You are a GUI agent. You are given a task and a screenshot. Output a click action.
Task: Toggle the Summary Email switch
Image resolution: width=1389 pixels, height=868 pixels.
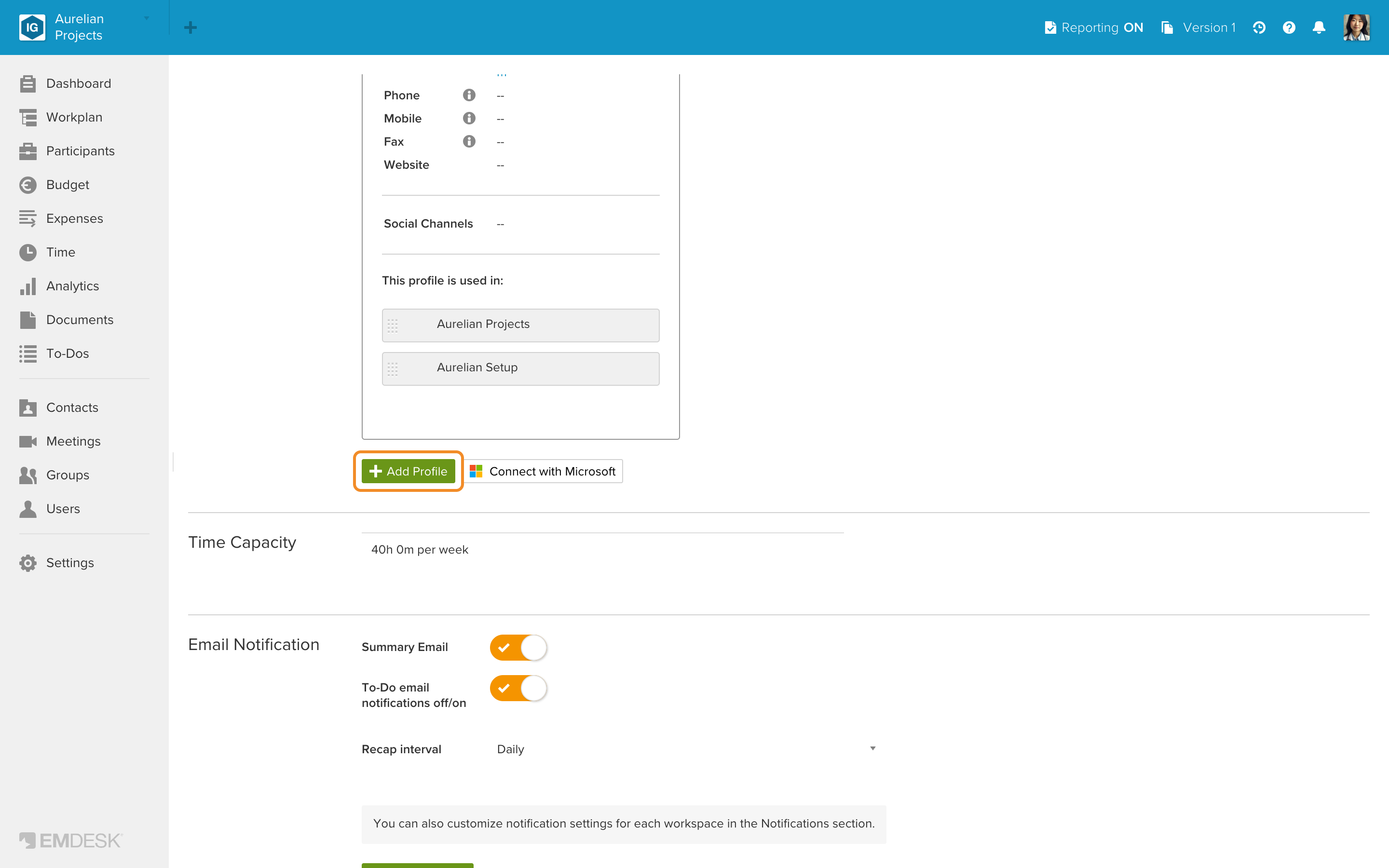[x=517, y=648]
